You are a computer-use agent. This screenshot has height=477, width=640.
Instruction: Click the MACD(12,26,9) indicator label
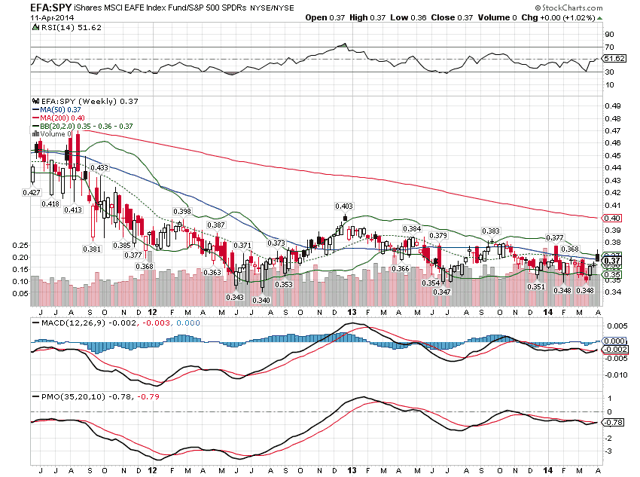[x=73, y=323]
